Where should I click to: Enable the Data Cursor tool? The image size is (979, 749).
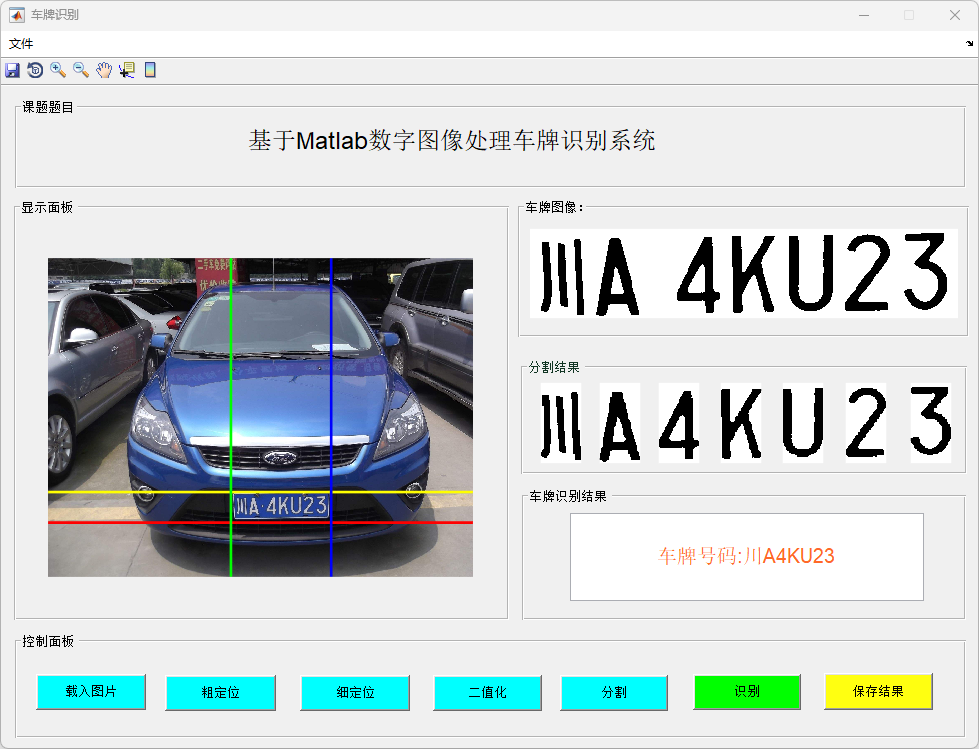(x=127, y=70)
